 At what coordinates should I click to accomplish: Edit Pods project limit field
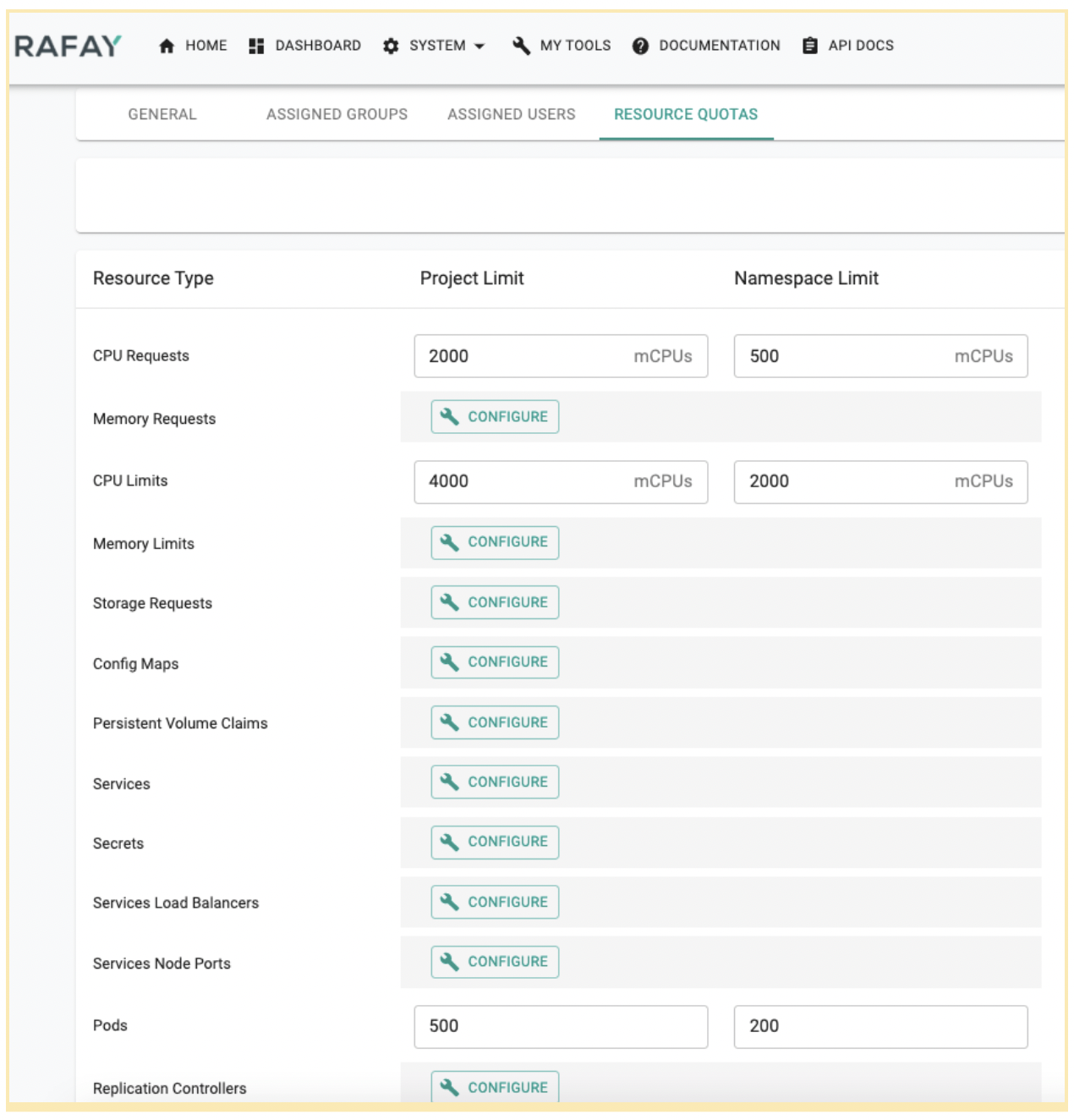(561, 1026)
